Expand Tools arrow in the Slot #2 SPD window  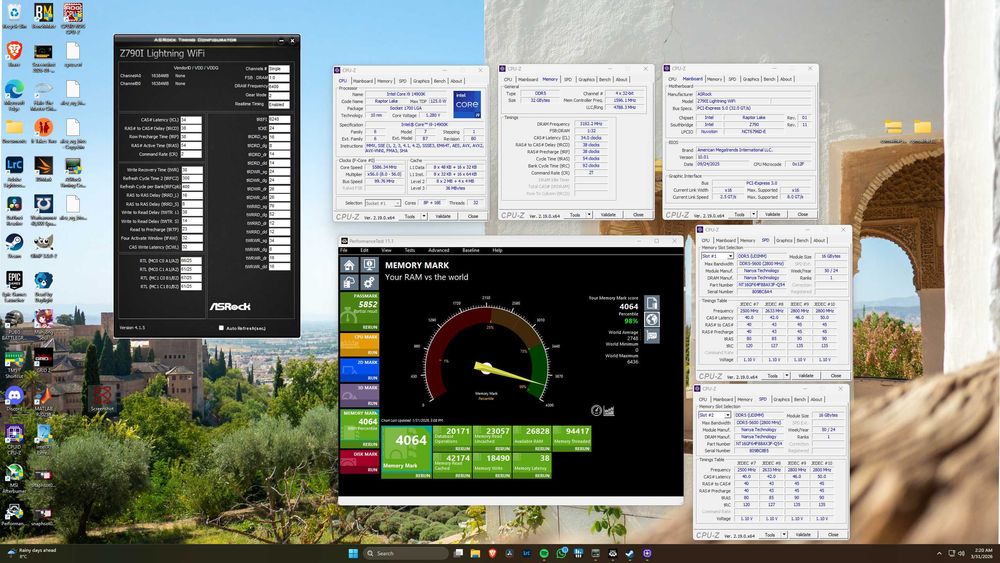[x=784, y=534]
